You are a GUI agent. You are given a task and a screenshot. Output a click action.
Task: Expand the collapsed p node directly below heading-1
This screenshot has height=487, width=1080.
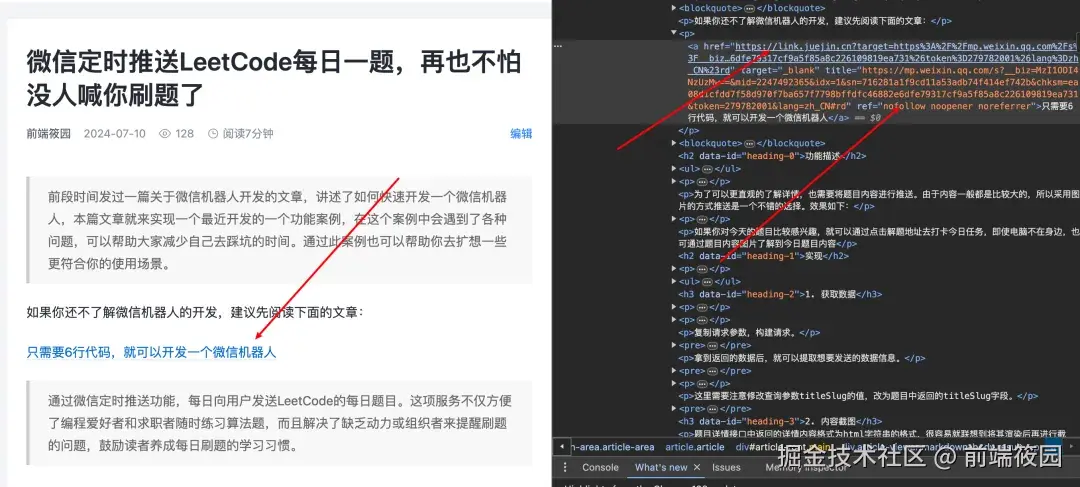[x=674, y=269]
